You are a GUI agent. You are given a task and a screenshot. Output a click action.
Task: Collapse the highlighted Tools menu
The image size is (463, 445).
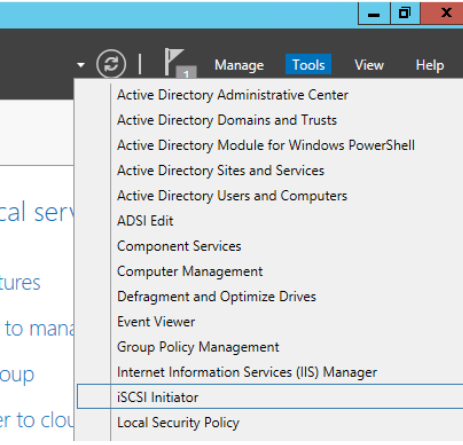tap(308, 65)
